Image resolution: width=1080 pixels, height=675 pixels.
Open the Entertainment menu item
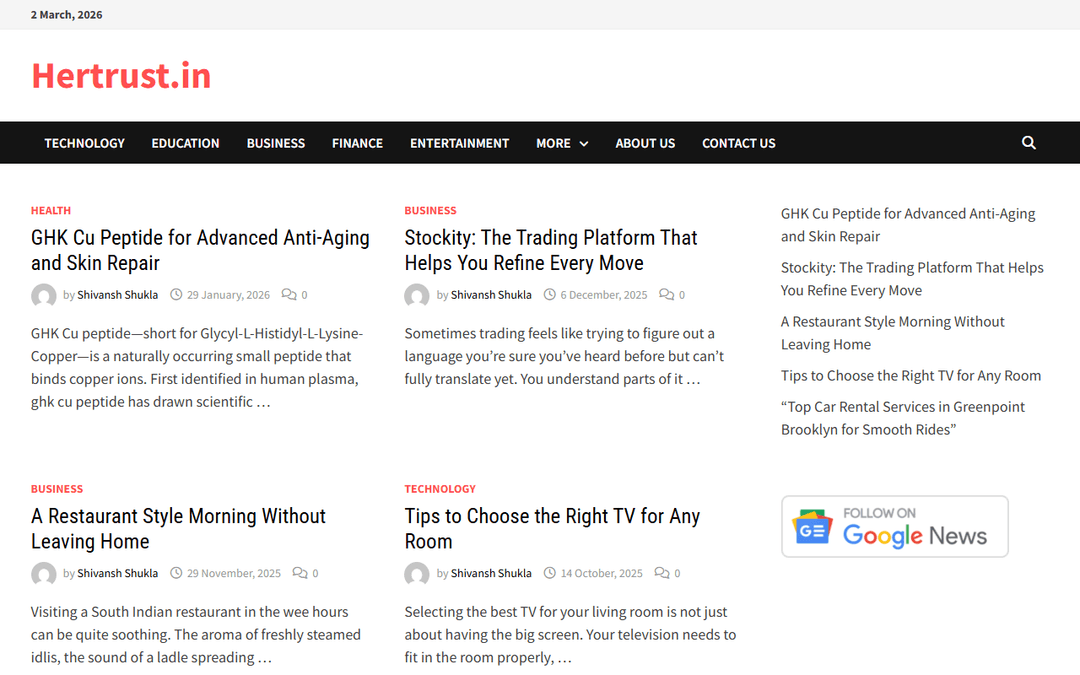[x=459, y=143]
